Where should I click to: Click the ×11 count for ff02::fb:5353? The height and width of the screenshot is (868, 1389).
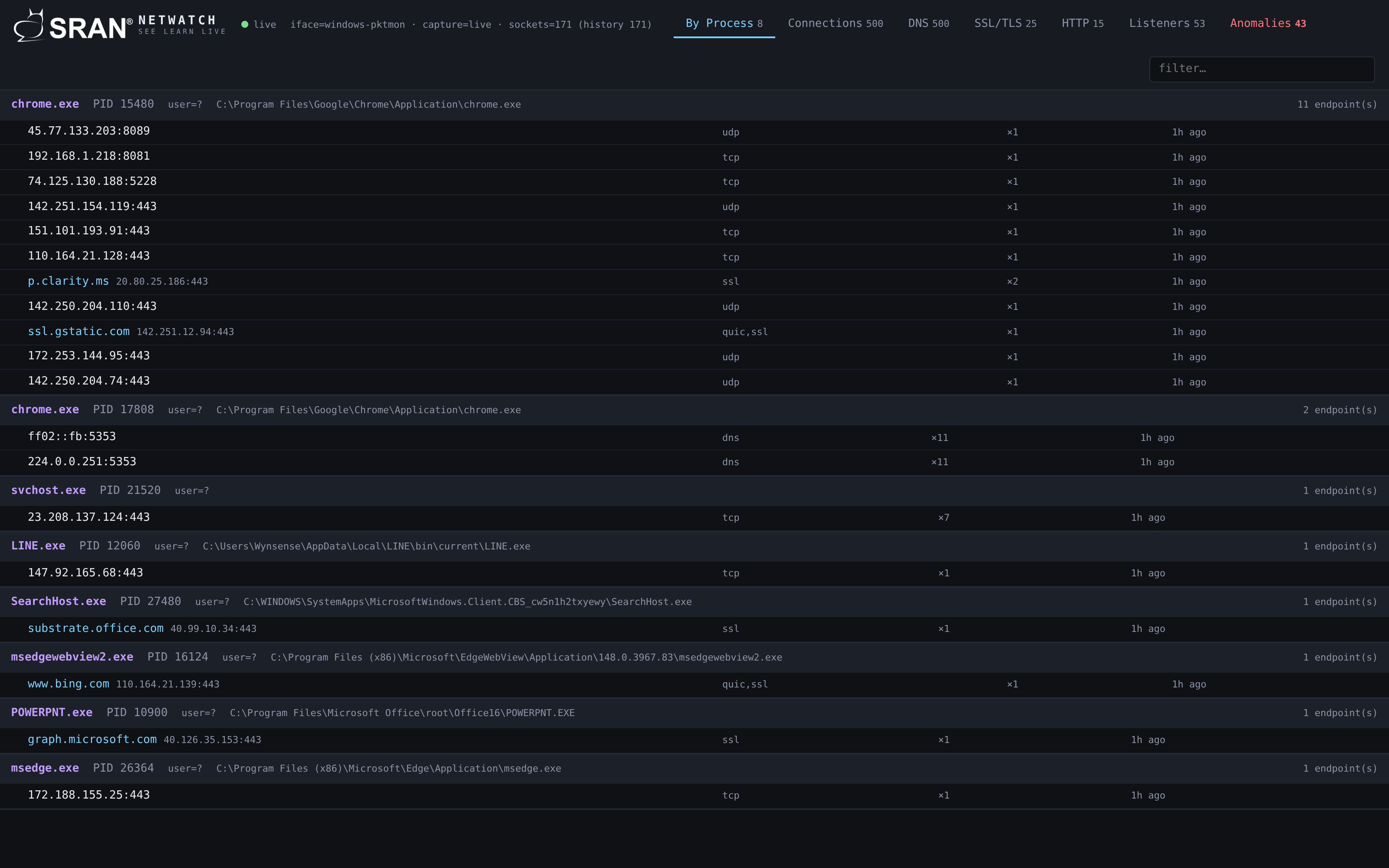pos(940,438)
